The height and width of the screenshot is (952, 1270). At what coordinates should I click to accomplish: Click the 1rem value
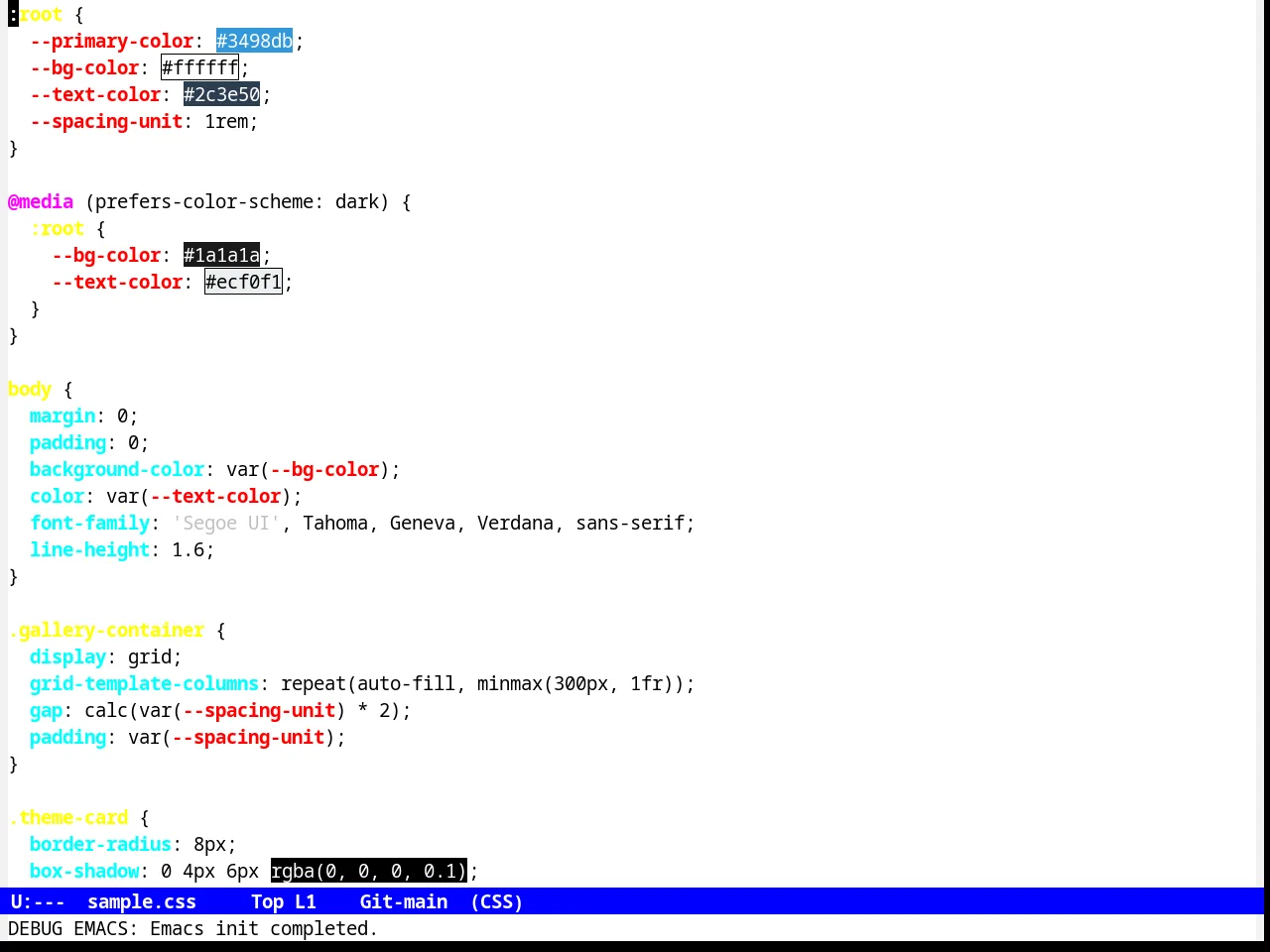(x=226, y=121)
